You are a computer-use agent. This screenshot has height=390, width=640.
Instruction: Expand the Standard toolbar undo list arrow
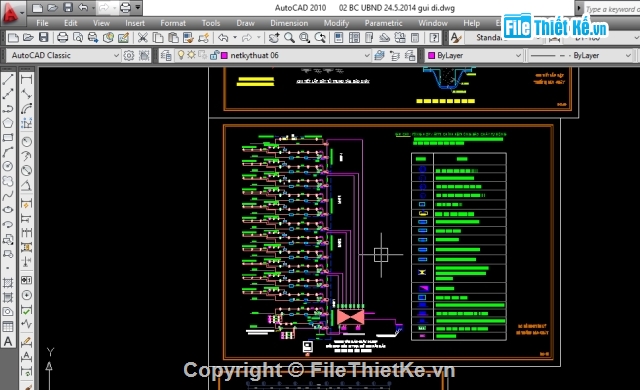[235, 38]
